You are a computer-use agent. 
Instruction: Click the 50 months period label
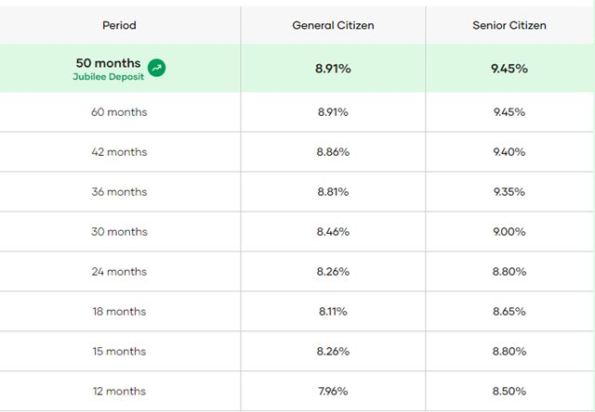tap(108, 63)
